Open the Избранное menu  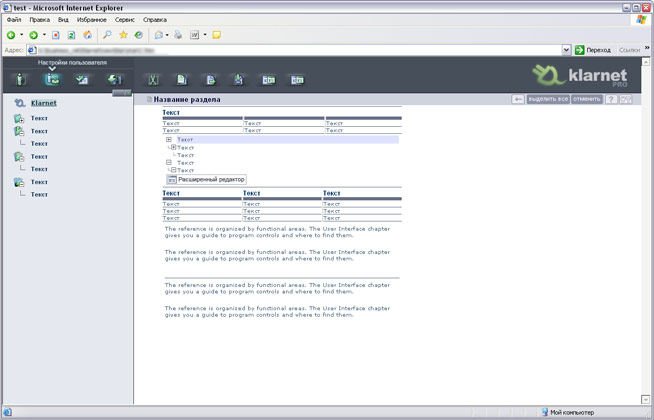coord(89,19)
